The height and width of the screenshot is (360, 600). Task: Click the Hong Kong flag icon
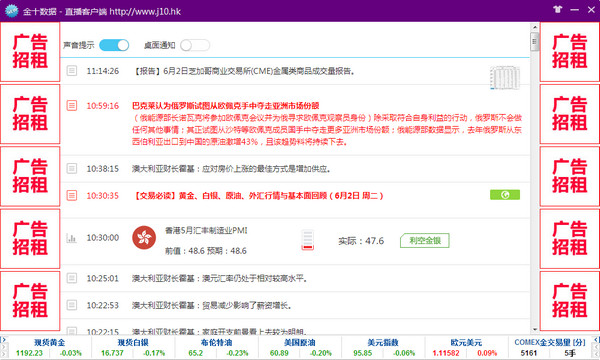coord(144,238)
